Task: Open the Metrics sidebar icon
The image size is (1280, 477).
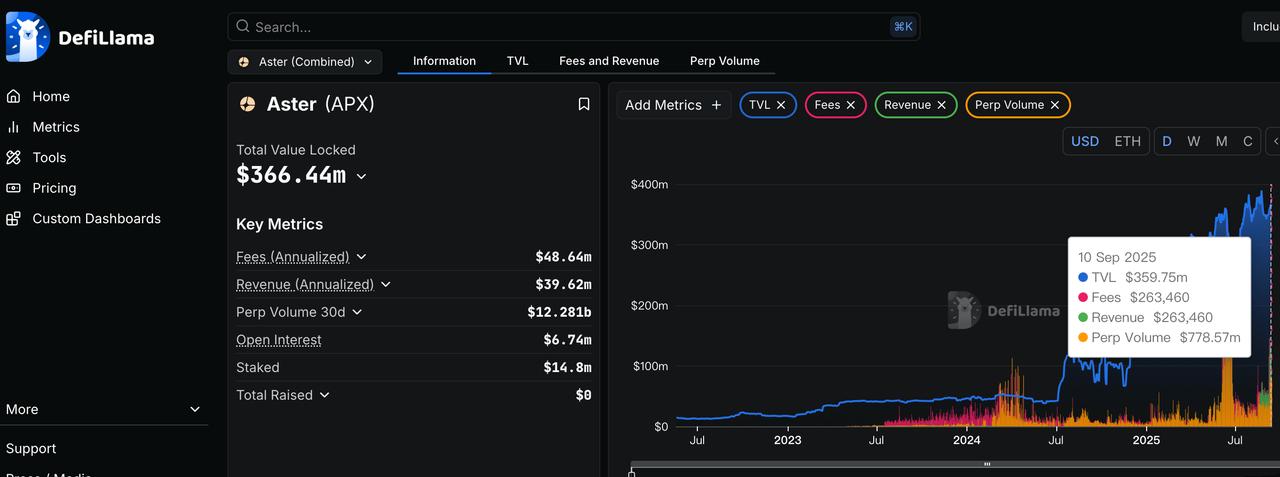Action: (13, 127)
